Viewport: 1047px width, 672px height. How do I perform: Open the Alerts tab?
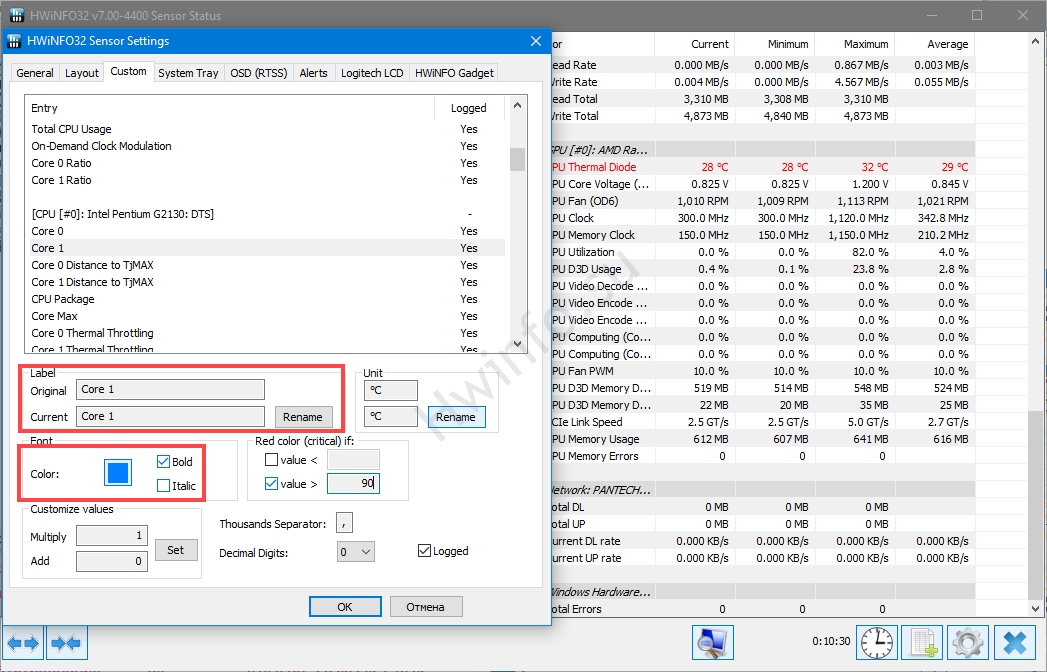pyautogui.click(x=313, y=73)
